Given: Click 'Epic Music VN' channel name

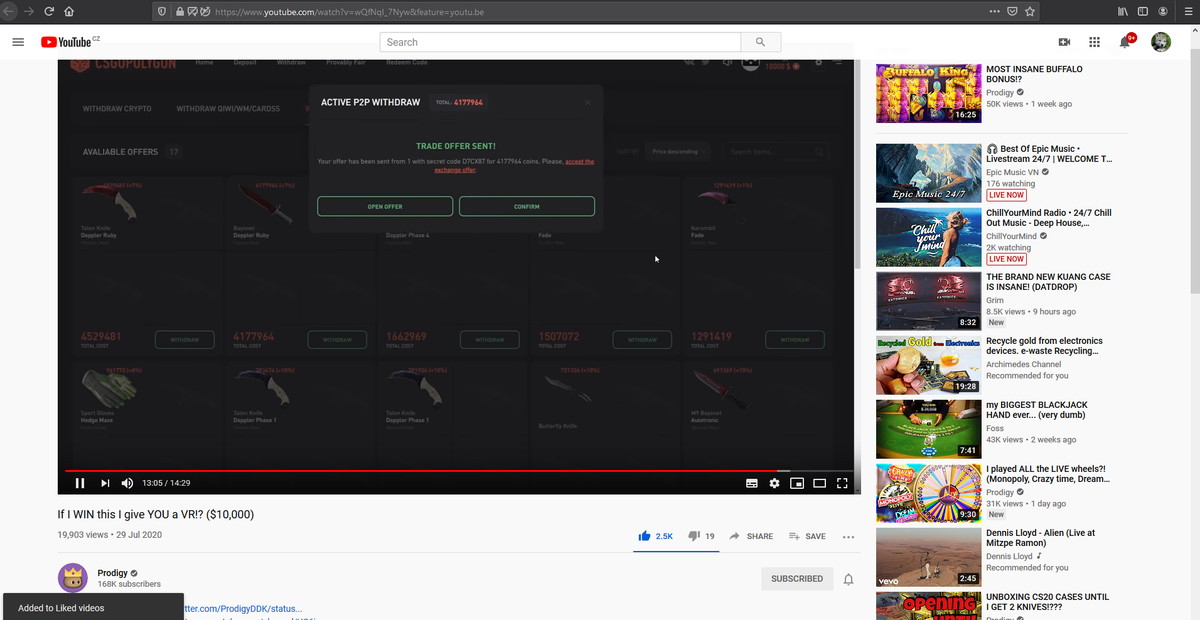Looking at the screenshot, I should [x=1012, y=172].
